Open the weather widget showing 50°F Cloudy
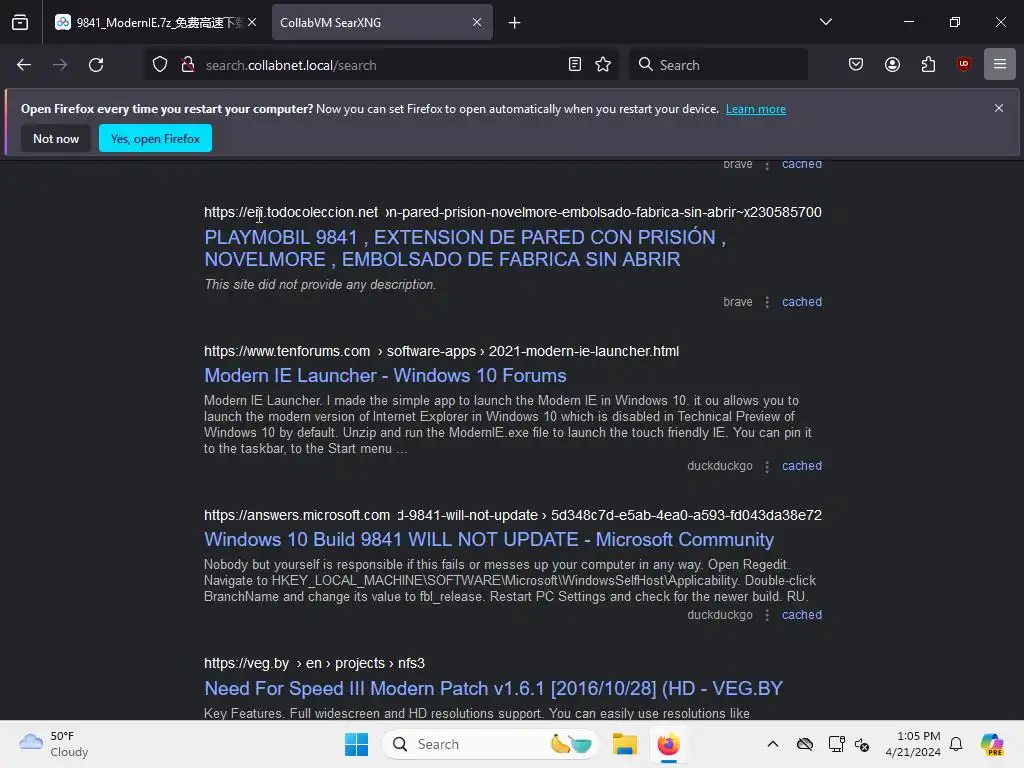1024x768 pixels. click(x=54, y=744)
